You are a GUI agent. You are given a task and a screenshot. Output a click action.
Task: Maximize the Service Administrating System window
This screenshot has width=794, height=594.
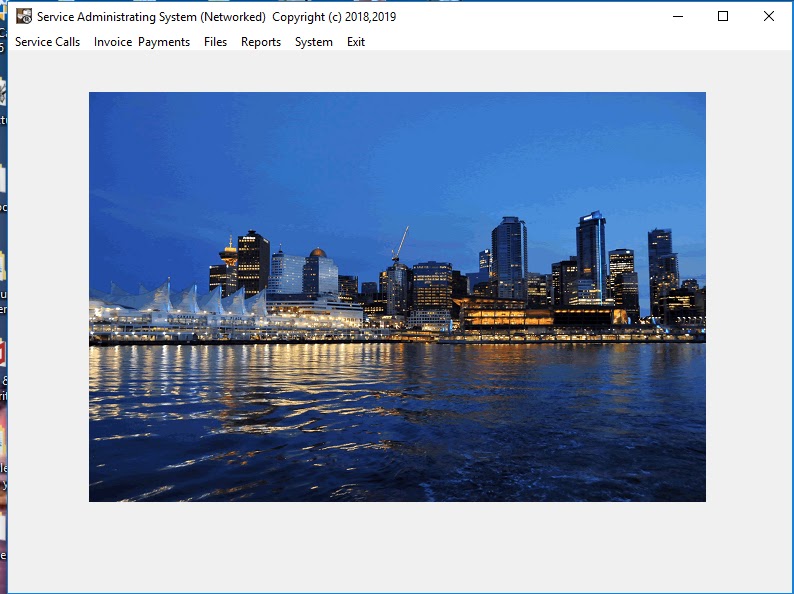click(723, 17)
